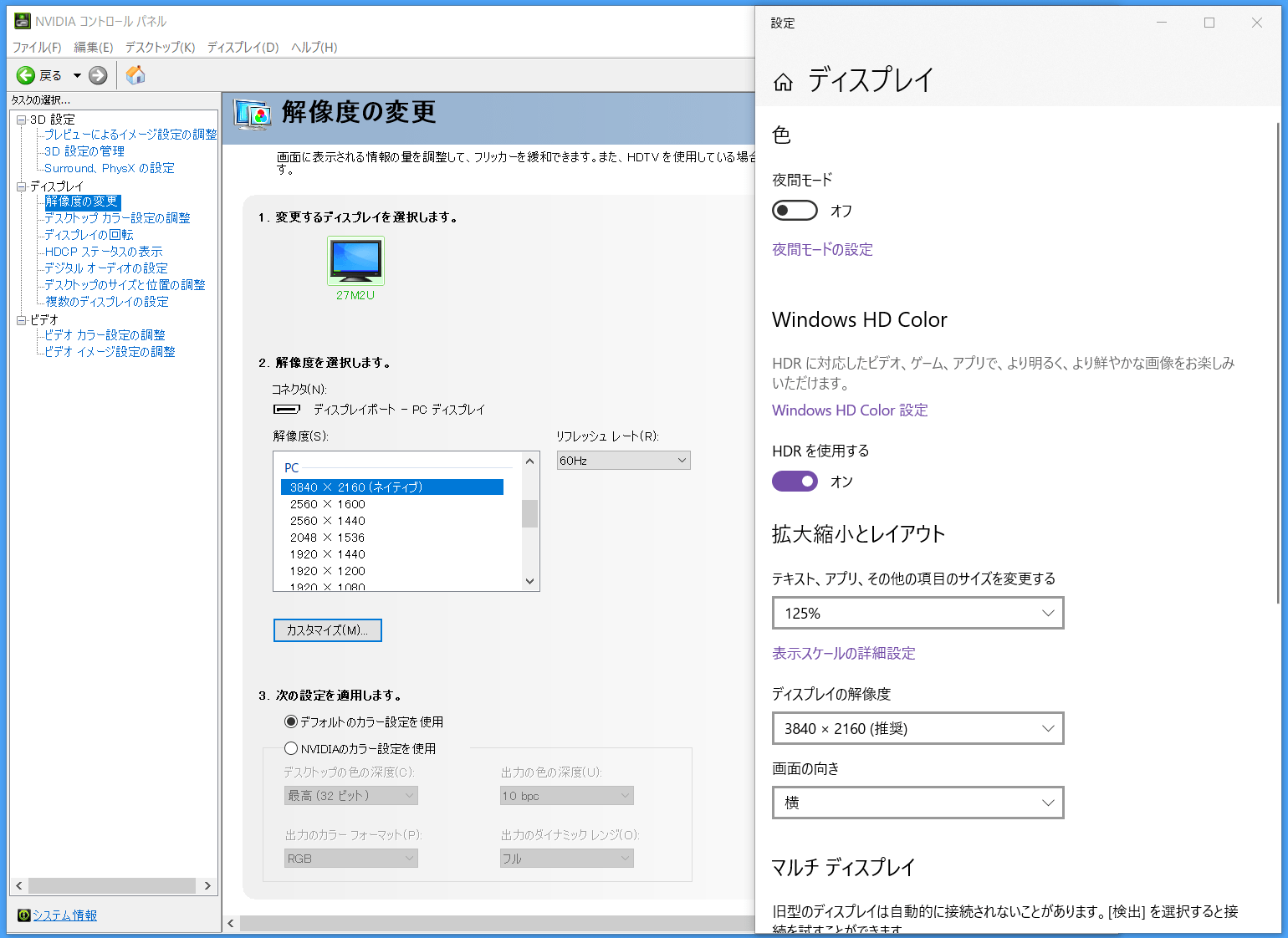Select 解像度の変更 tree item

coord(82,201)
